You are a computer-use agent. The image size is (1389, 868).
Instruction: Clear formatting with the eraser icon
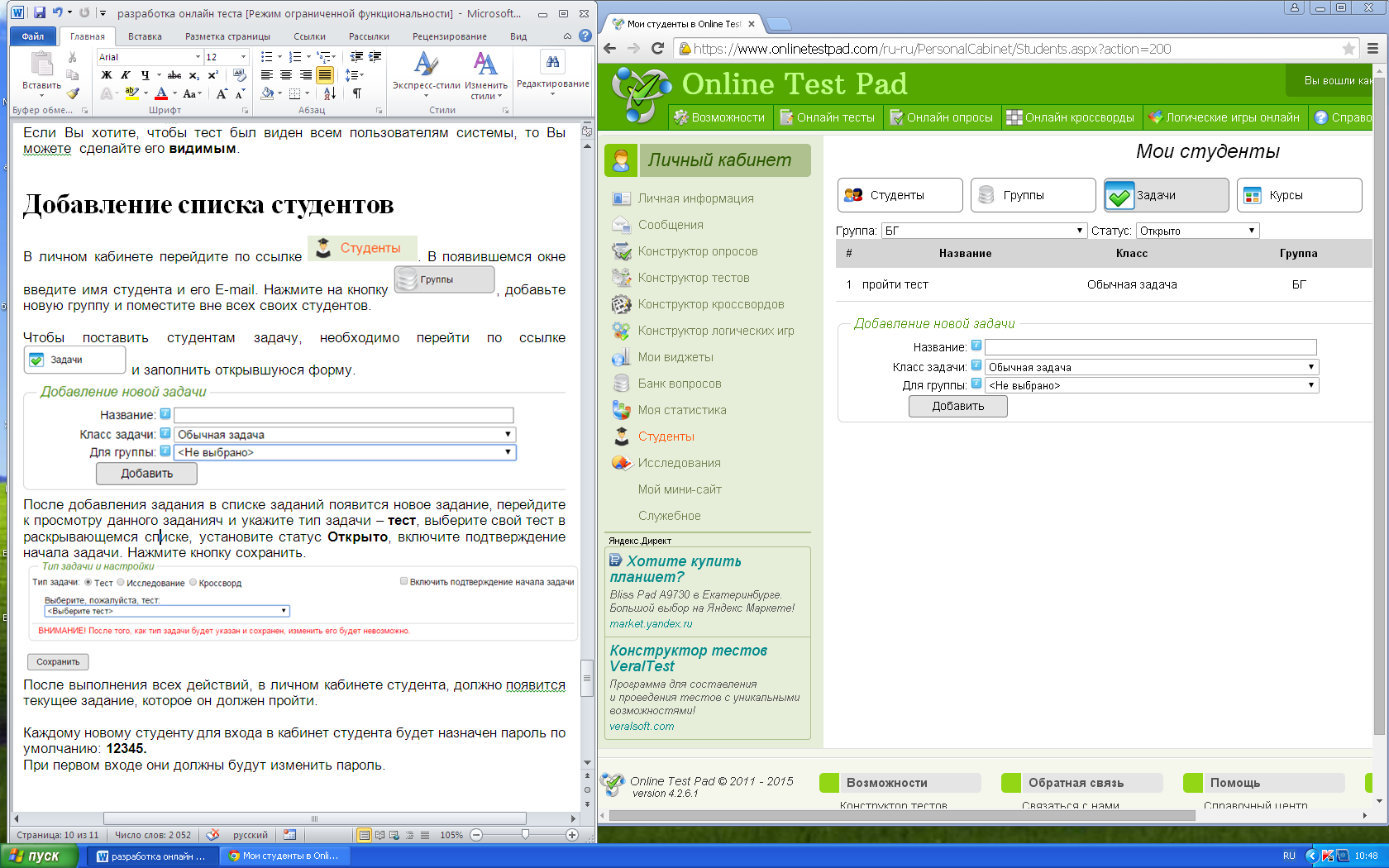240,75
